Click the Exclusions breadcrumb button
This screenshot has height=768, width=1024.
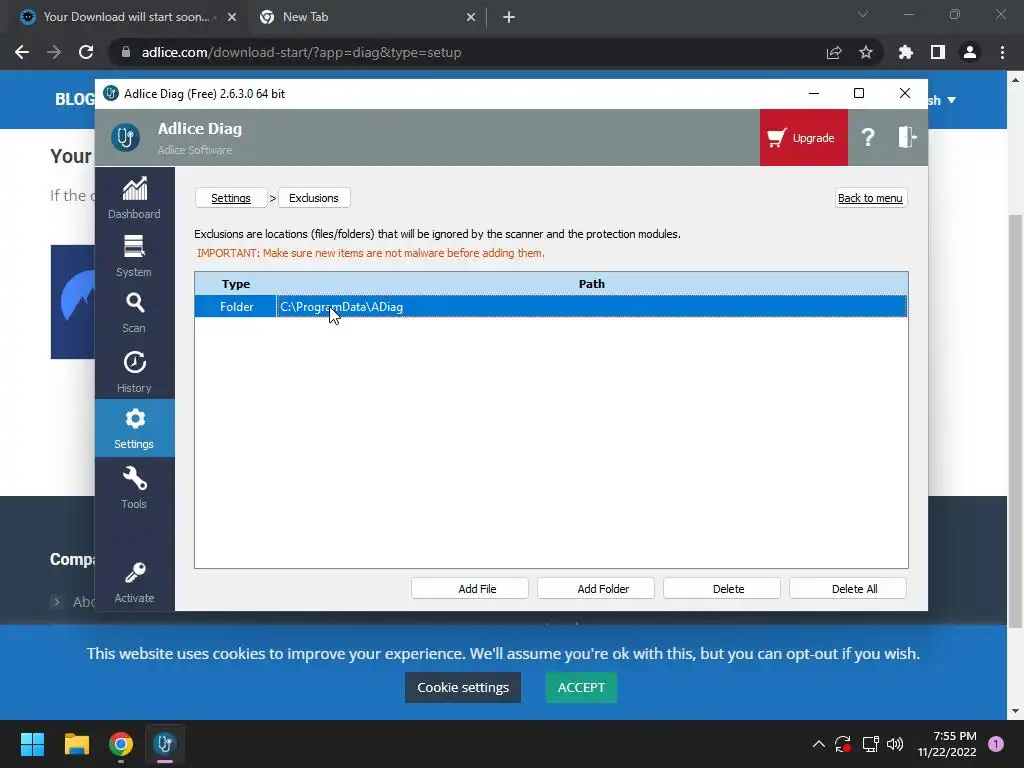[314, 198]
